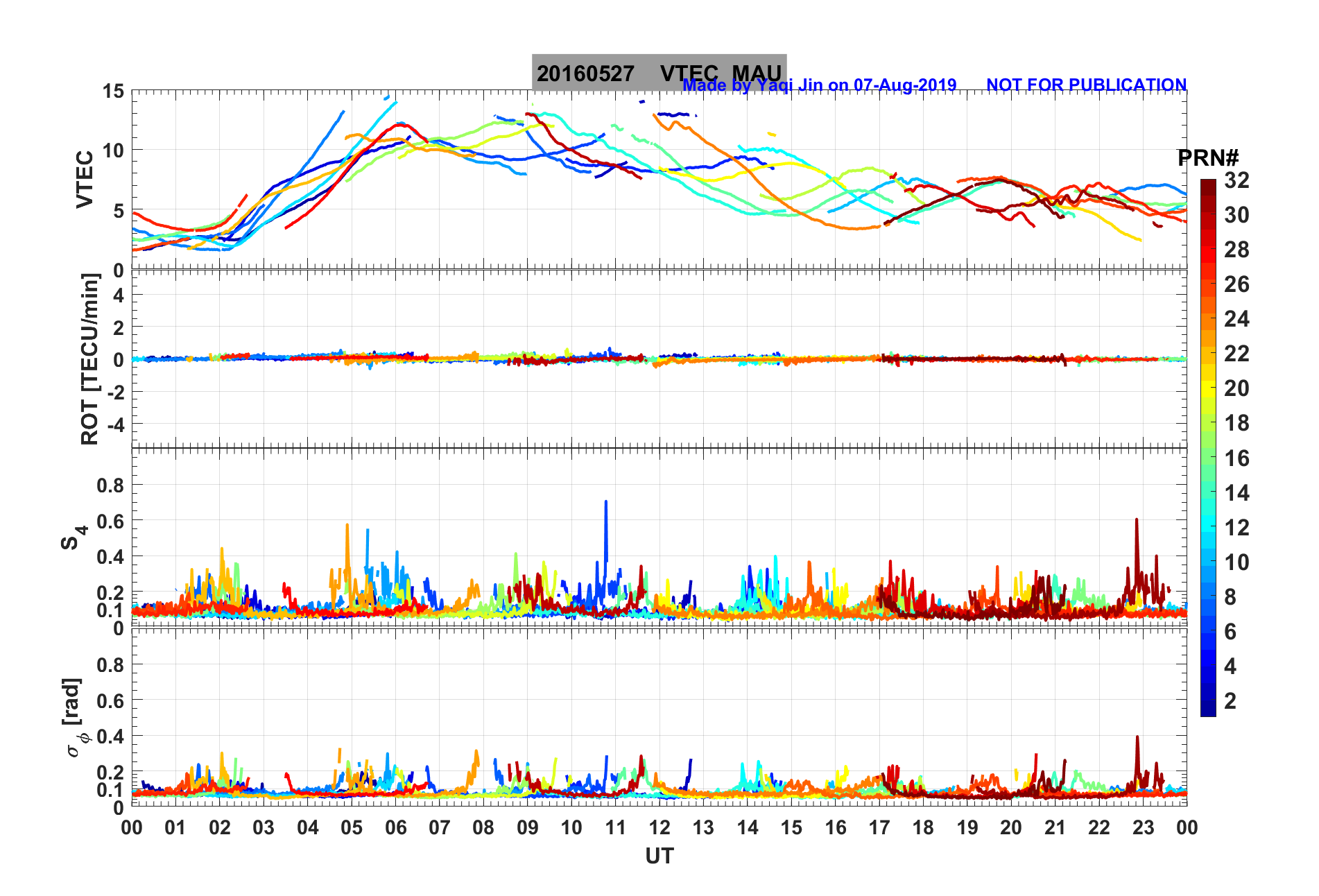This screenshot has height=896, width=1319.
Task: Click the 'PRN#' colorbar label
Action: click(1208, 157)
